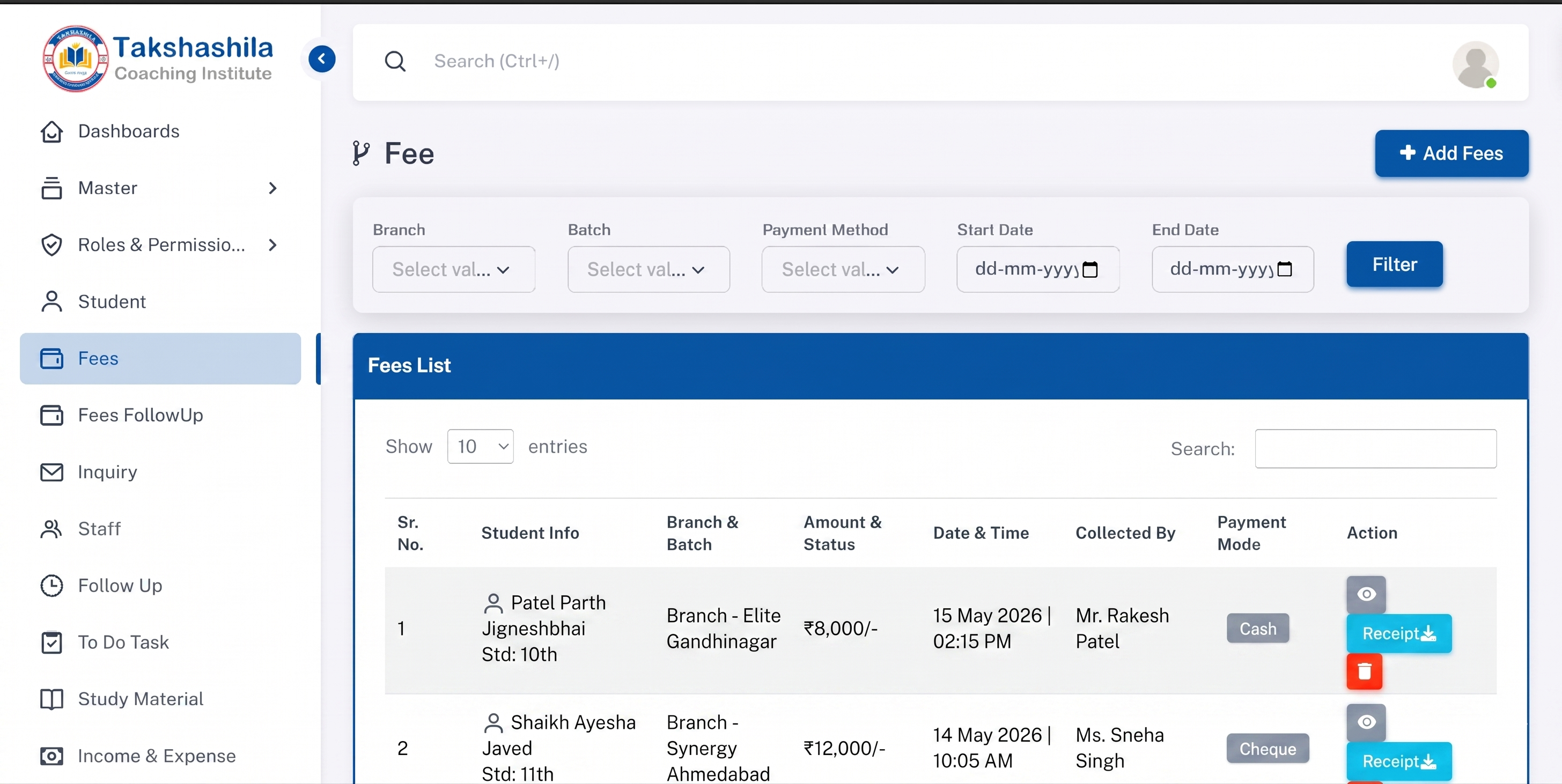Click the Income & Expense cash icon

(x=51, y=756)
